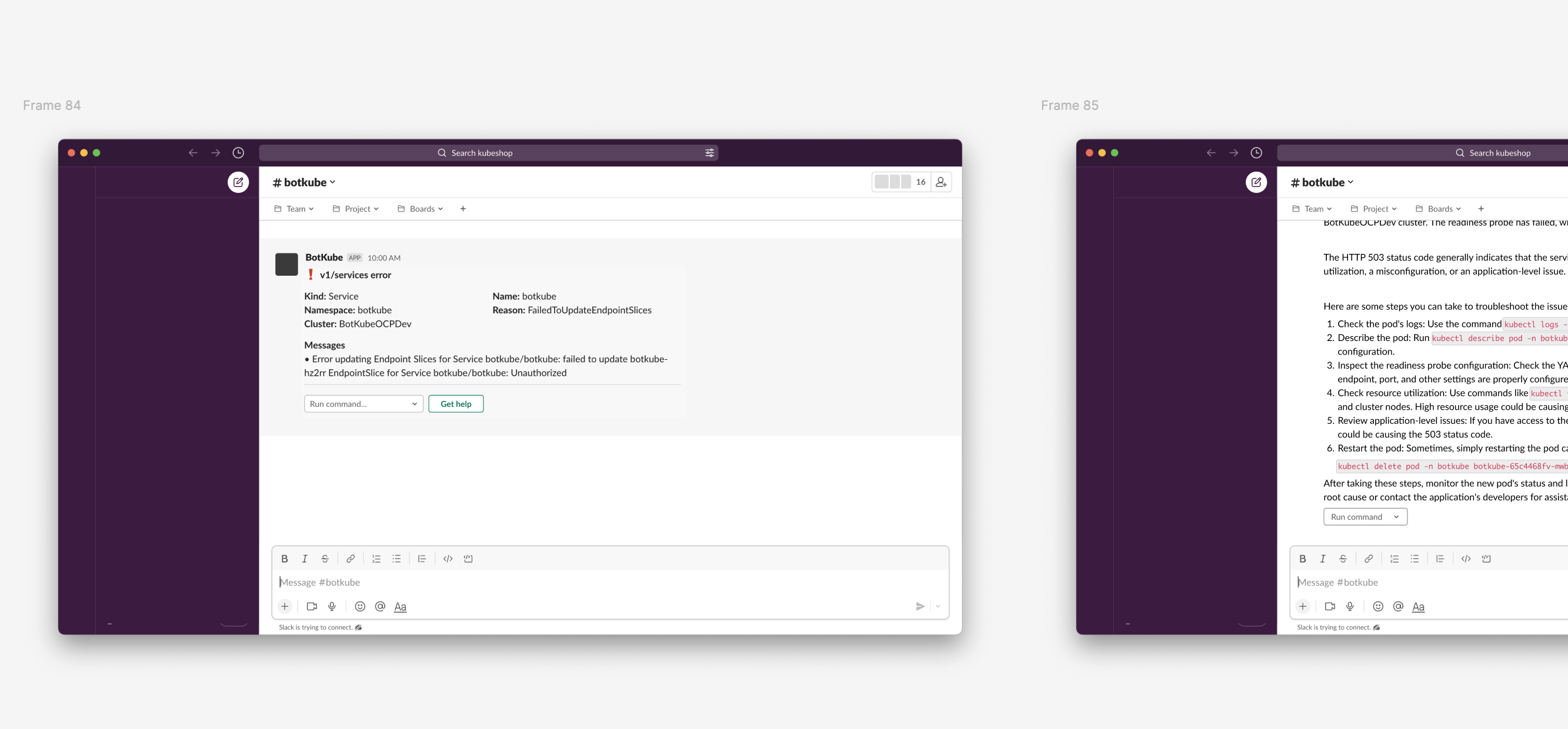The height and width of the screenshot is (729, 1568).
Task: Open emoji picker in Frame 84 composer
Action: [x=360, y=606]
